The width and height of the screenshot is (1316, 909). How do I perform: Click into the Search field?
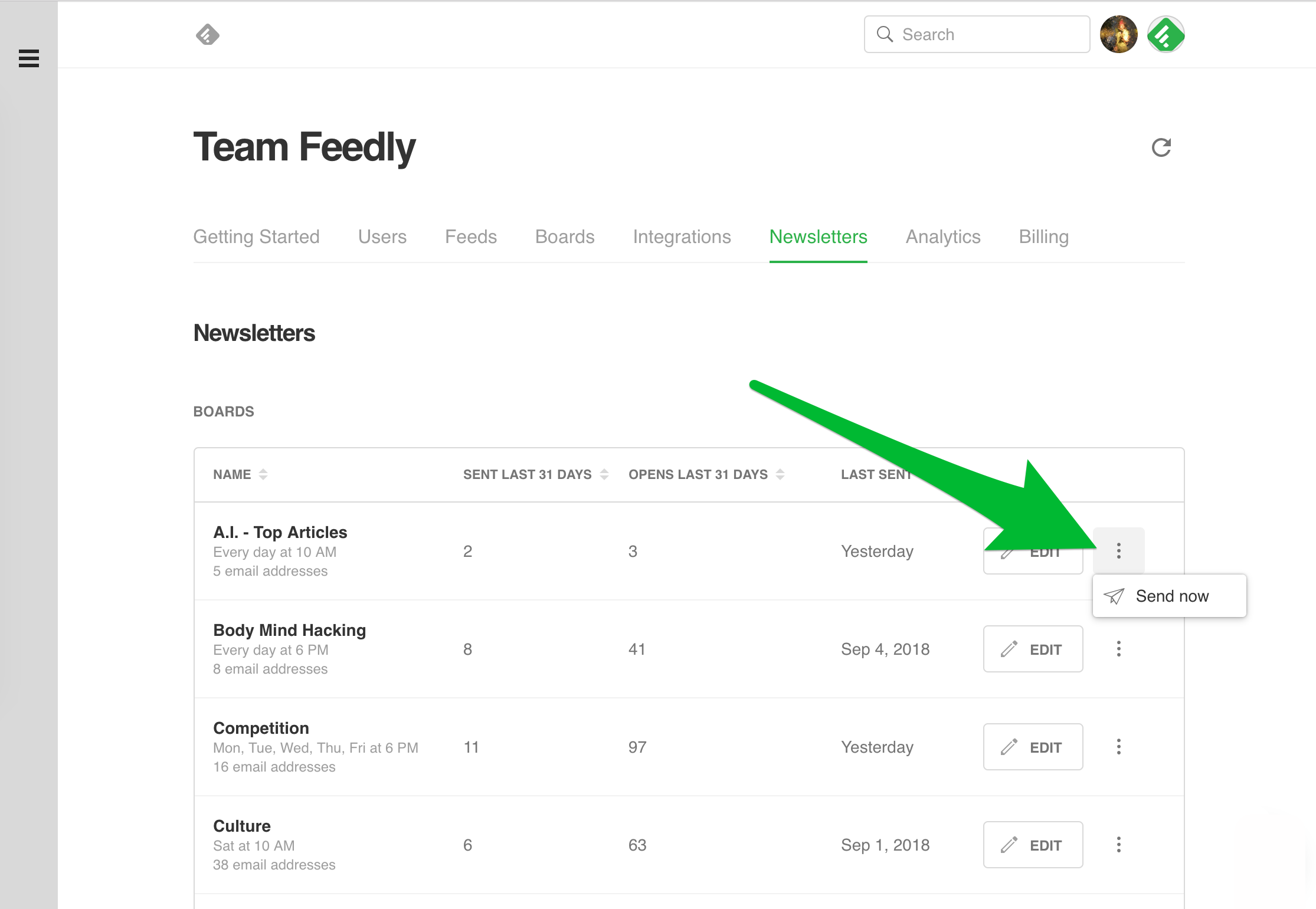(x=977, y=34)
